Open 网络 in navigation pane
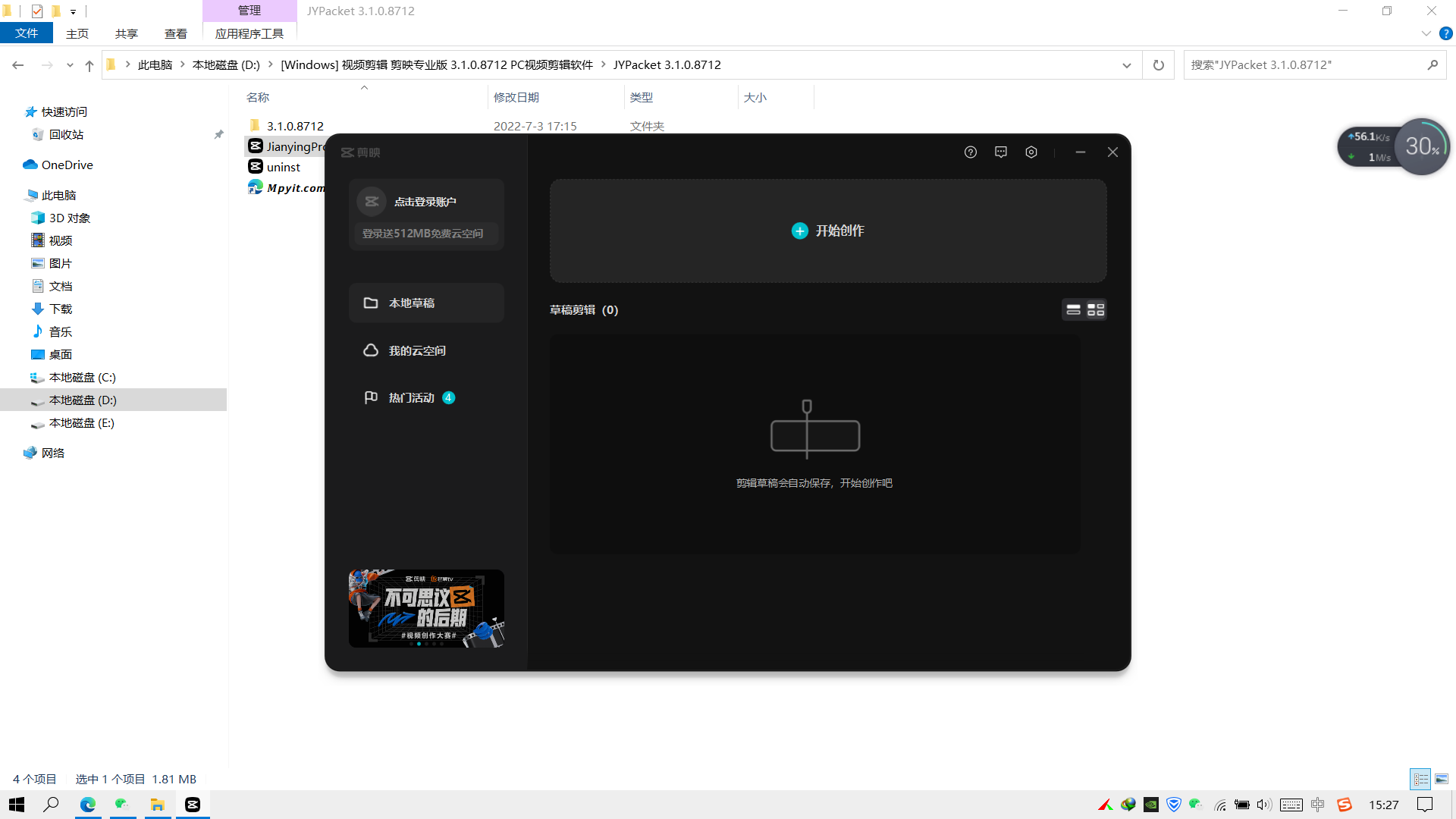 (52, 453)
